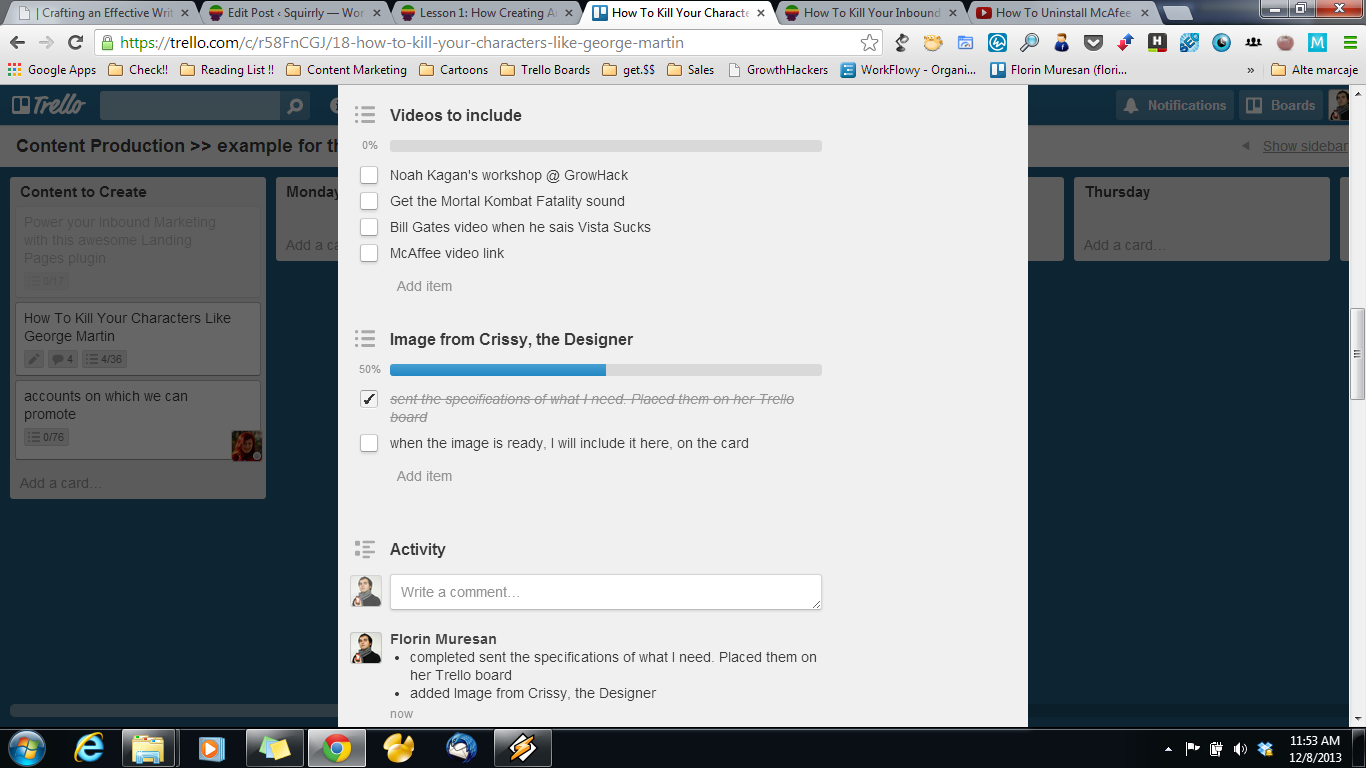Screen dimensions: 1366x768
Task: Click Add item under Videos to include
Action: [424, 286]
